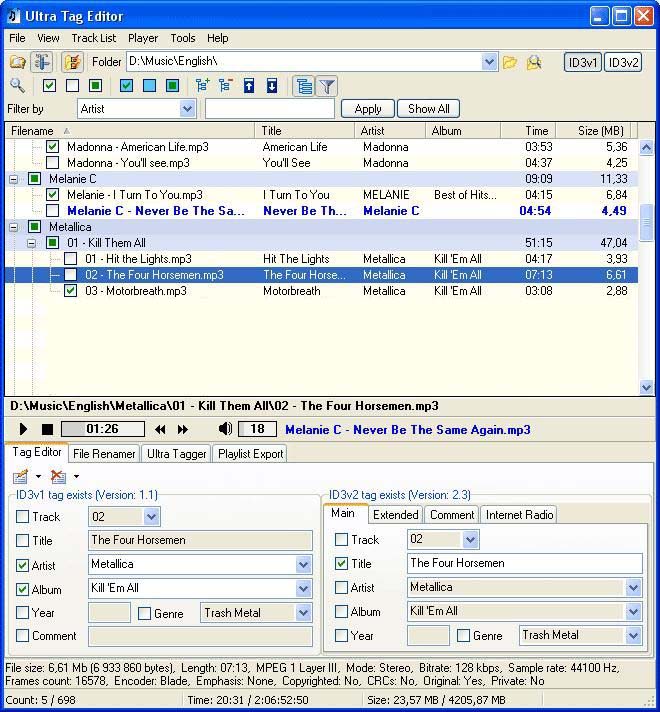The height and width of the screenshot is (712, 660).
Task: Click the Play button in player
Action: [23, 429]
